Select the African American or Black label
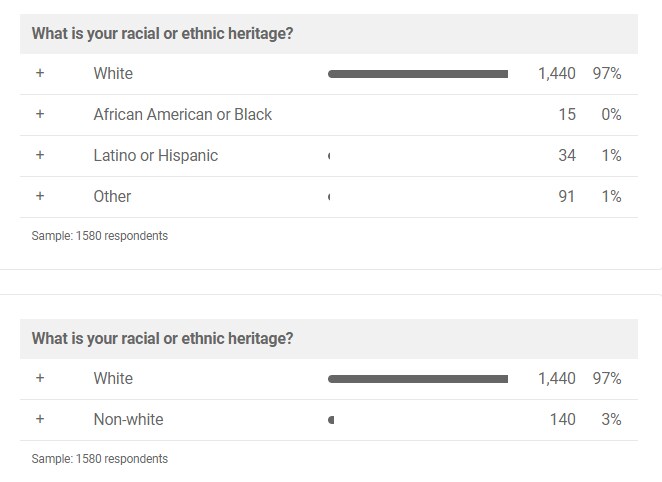The image size is (662, 482). [x=182, y=114]
